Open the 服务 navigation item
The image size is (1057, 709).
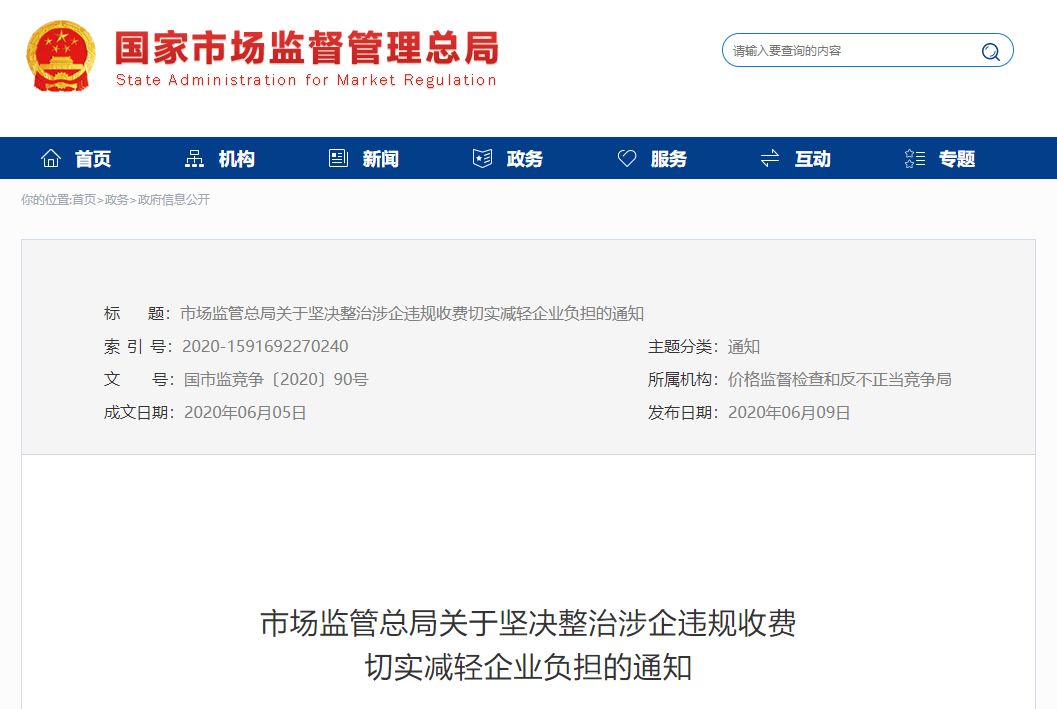[669, 159]
